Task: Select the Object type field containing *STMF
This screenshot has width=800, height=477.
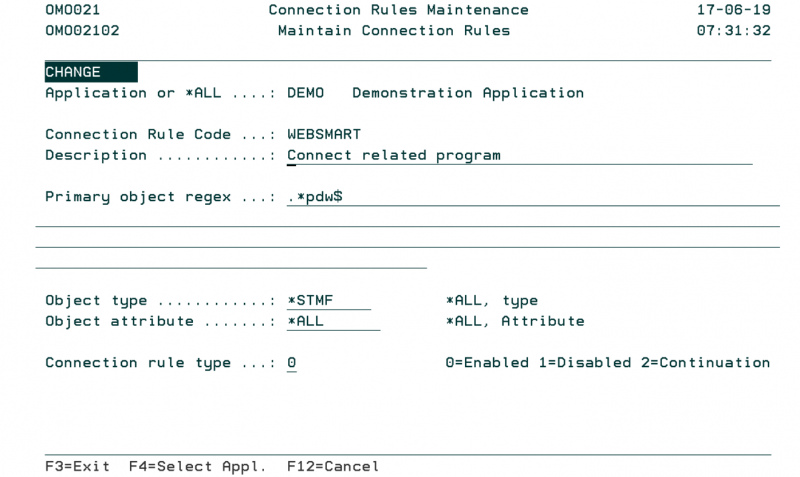Action: 328,301
